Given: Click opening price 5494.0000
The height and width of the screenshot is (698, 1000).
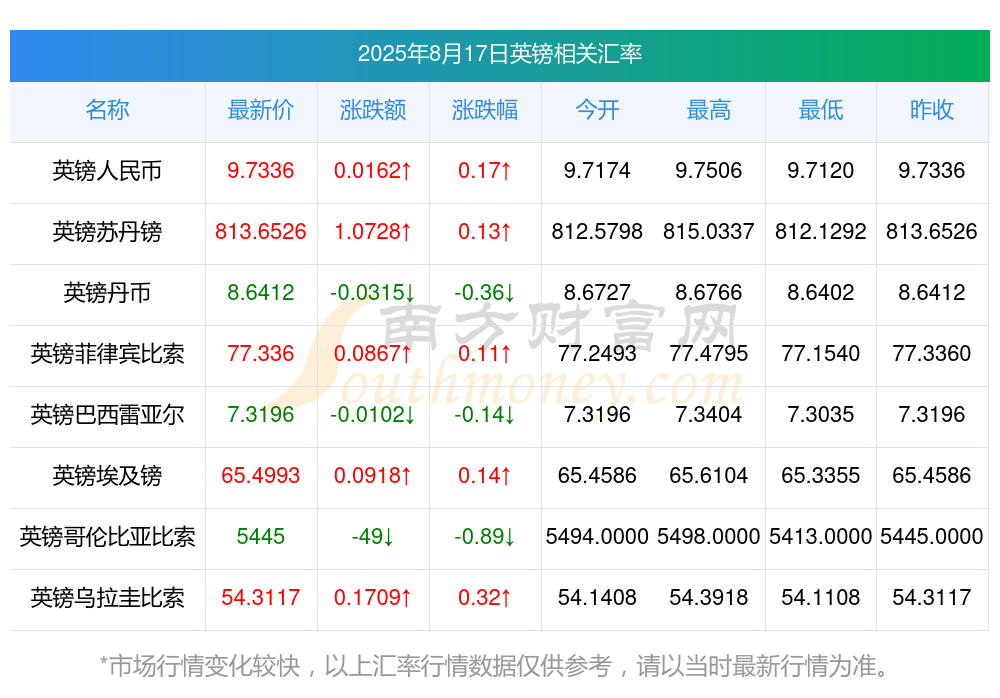Looking at the screenshot, I should (597, 537).
